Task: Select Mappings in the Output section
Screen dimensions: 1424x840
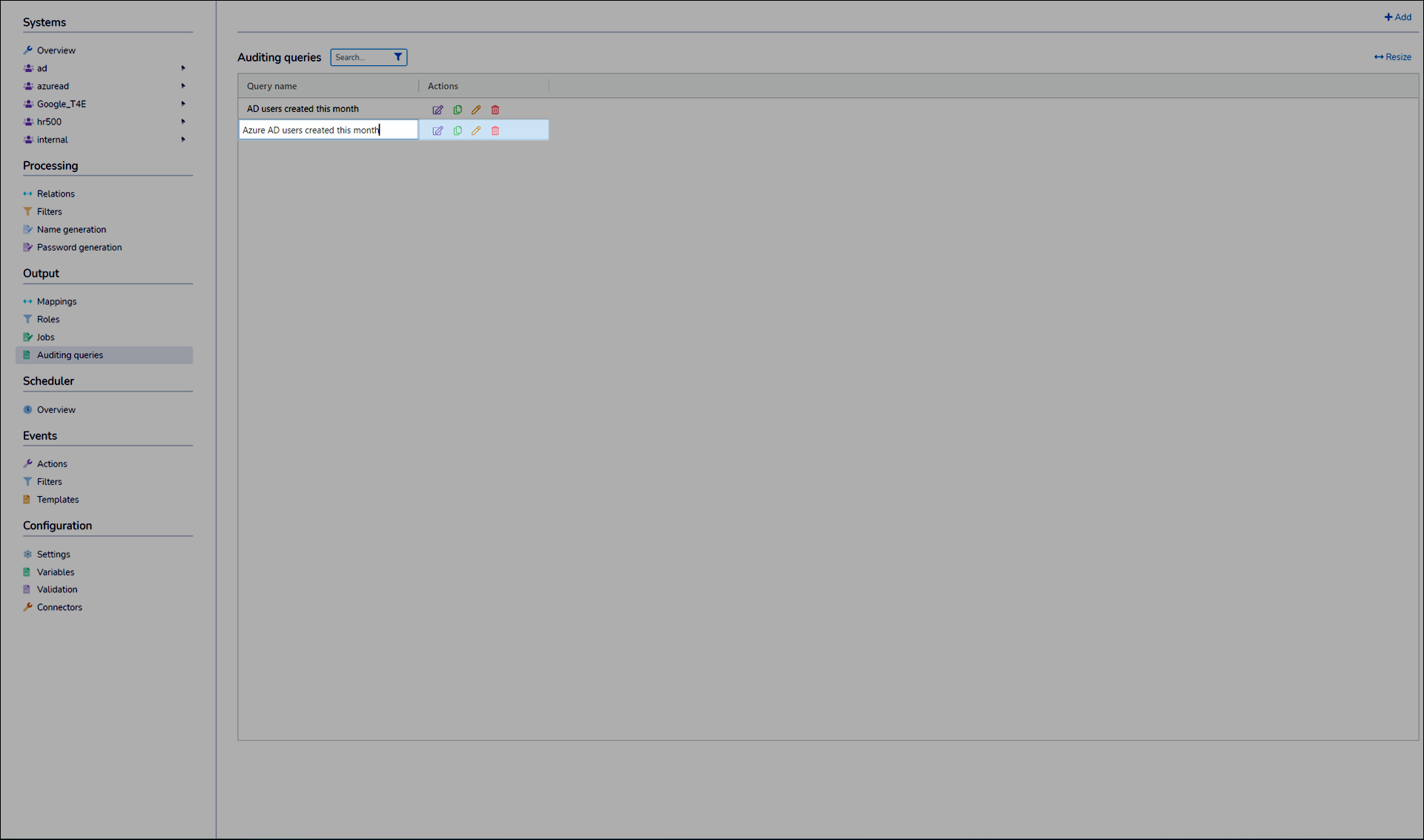Action: tap(56, 301)
